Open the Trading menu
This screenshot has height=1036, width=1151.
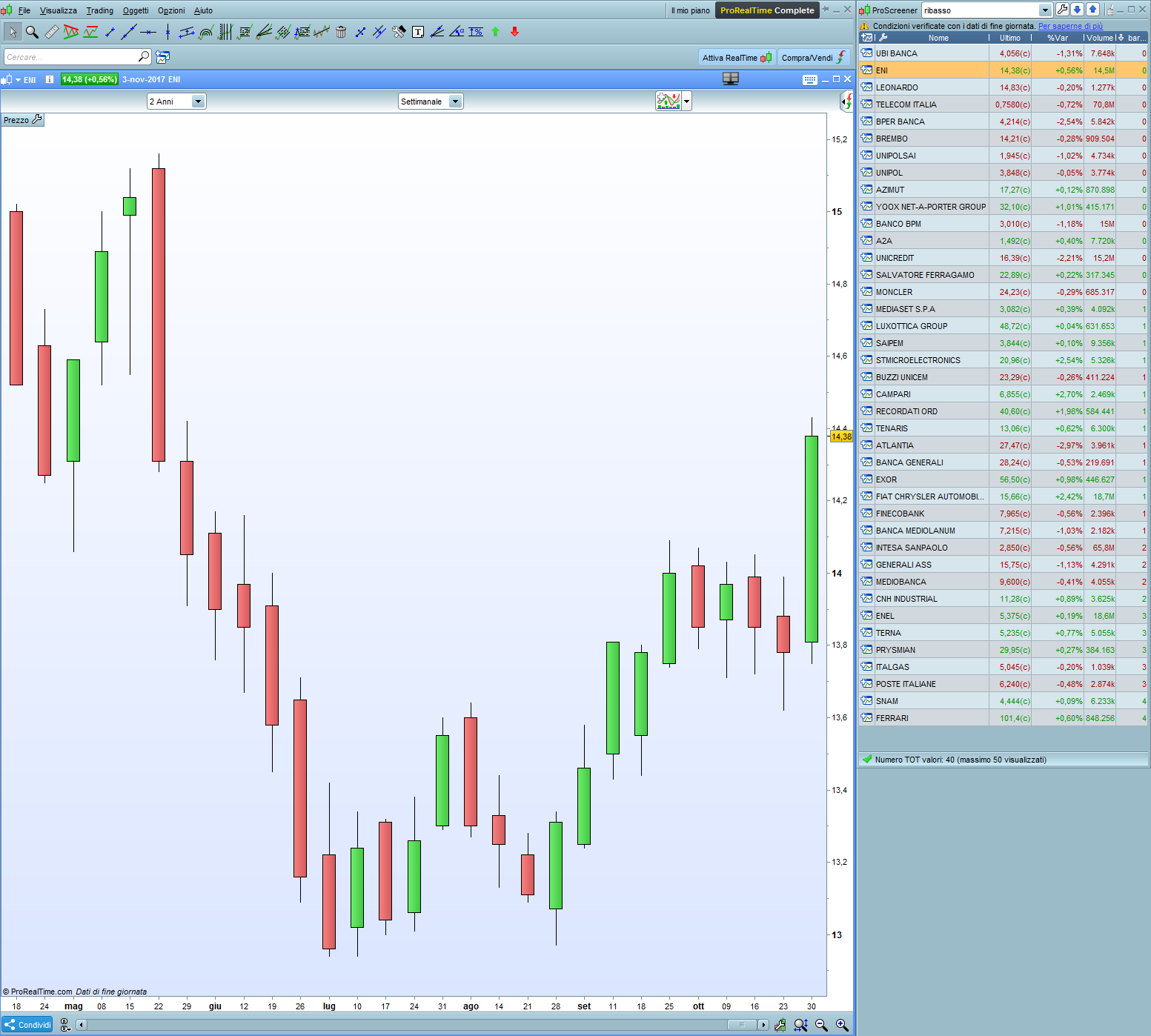click(100, 10)
